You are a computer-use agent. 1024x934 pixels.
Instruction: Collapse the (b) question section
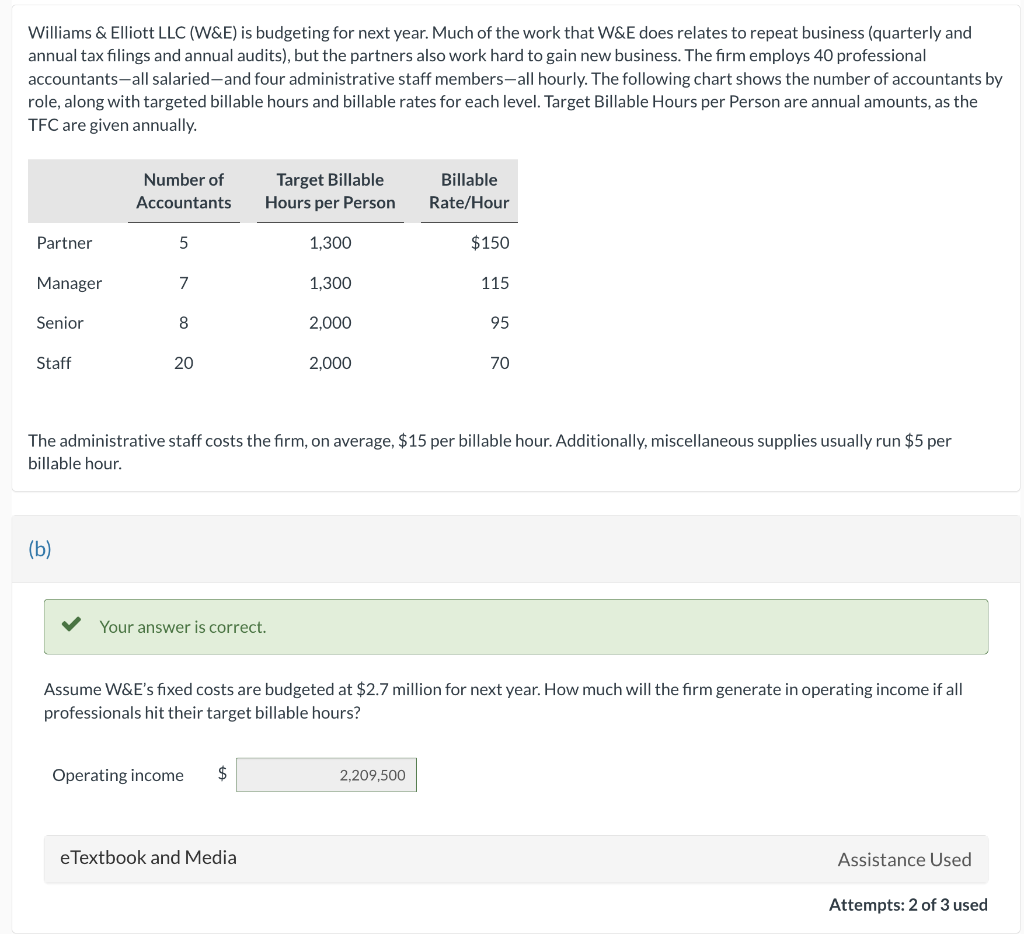click(41, 548)
